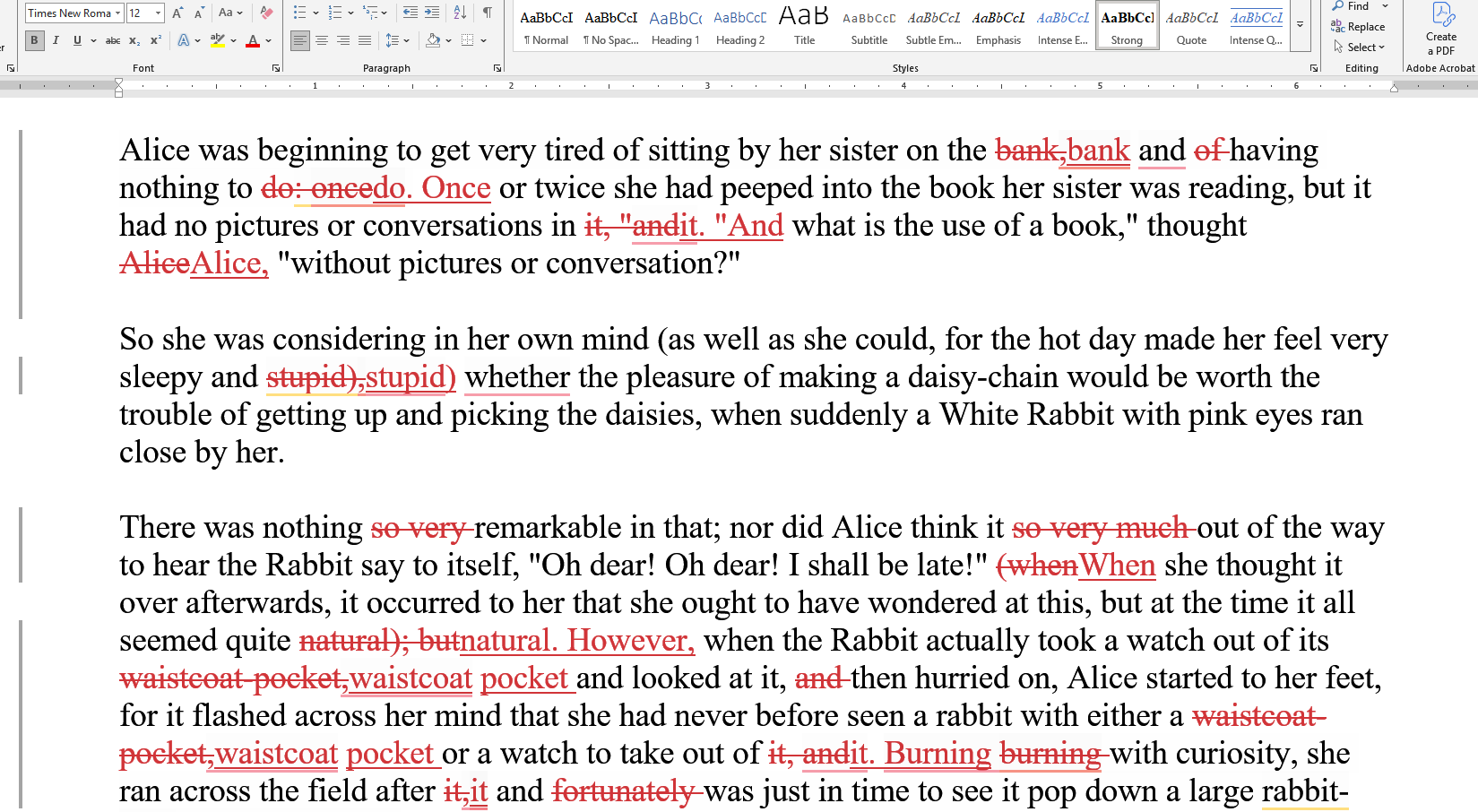Show or hide paragraph marks
The height and width of the screenshot is (812, 1478).
tap(488, 13)
